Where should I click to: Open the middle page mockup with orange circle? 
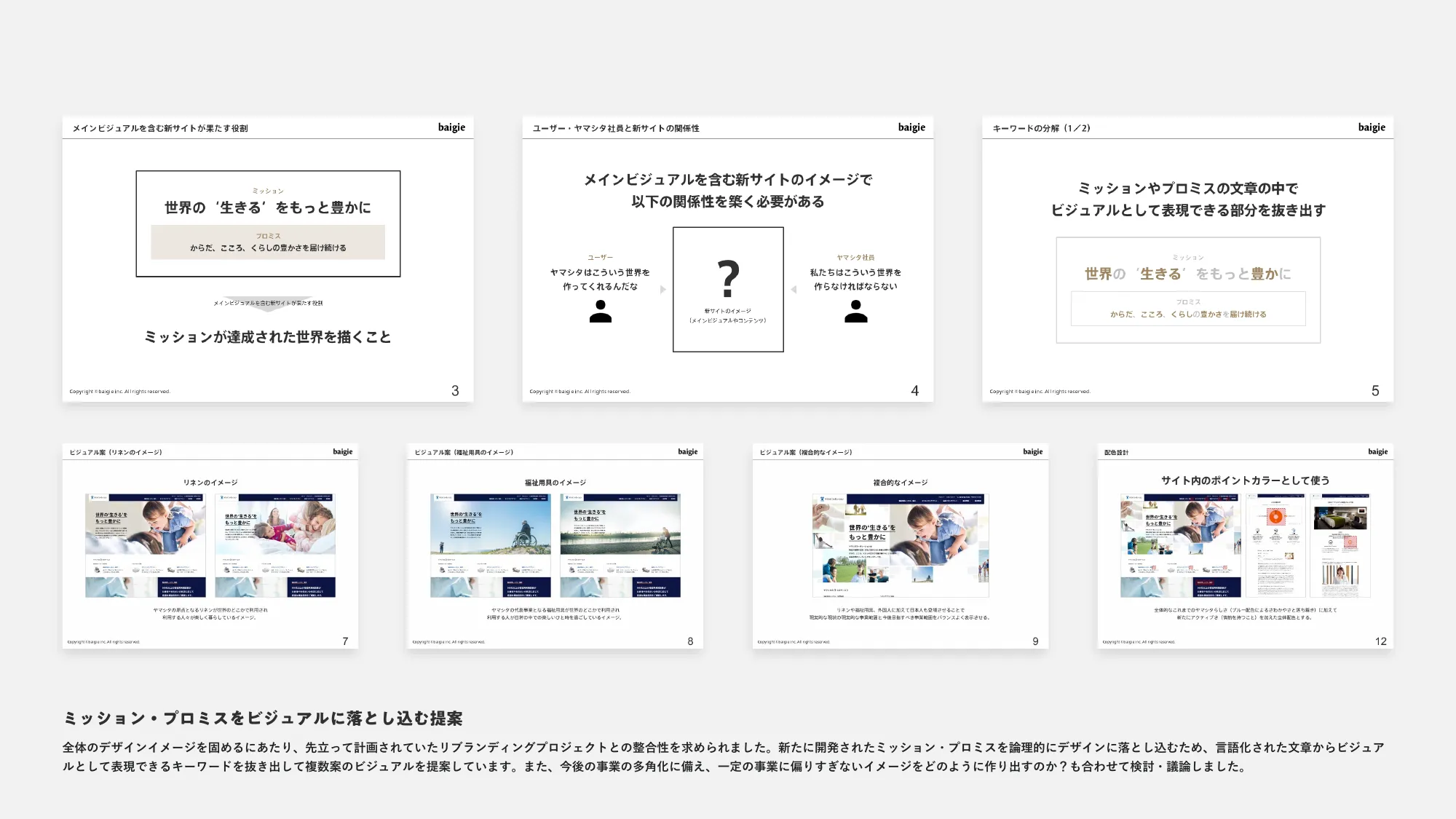point(1275,545)
